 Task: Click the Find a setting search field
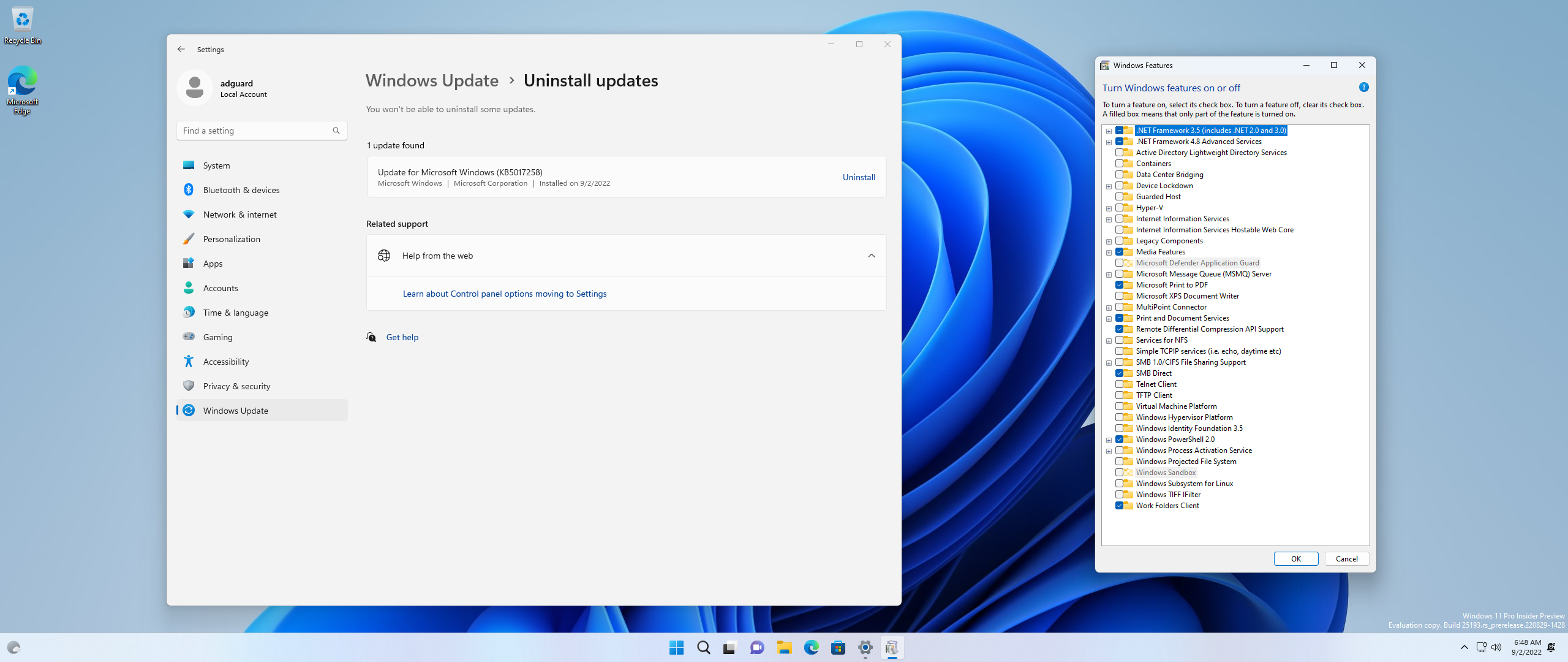coord(262,131)
